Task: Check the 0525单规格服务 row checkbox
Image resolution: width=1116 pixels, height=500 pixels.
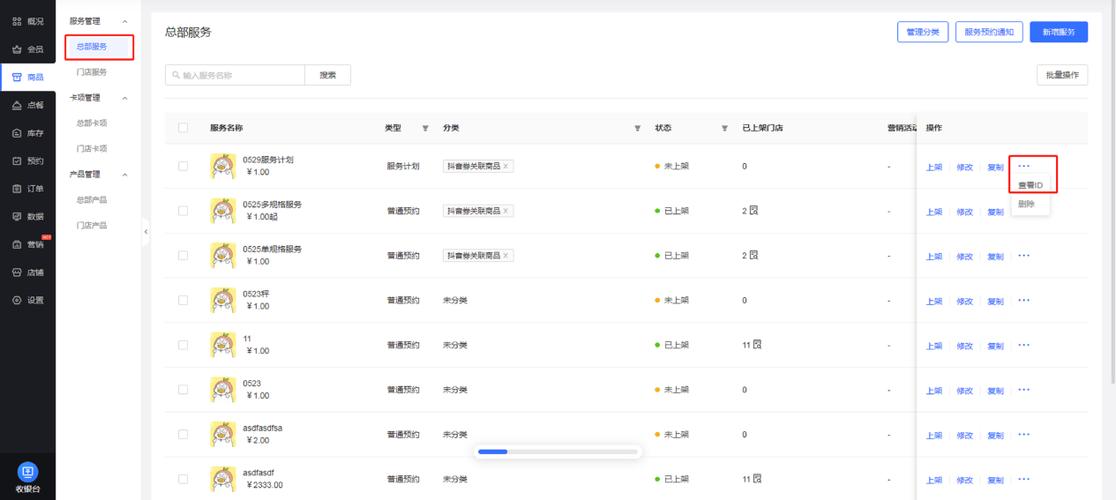Action: point(184,255)
